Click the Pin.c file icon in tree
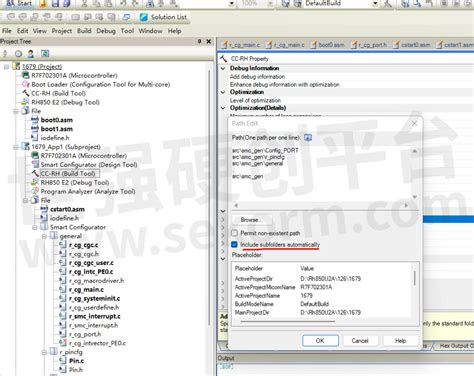The height and width of the screenshot is (376, 474). (63, 360)
